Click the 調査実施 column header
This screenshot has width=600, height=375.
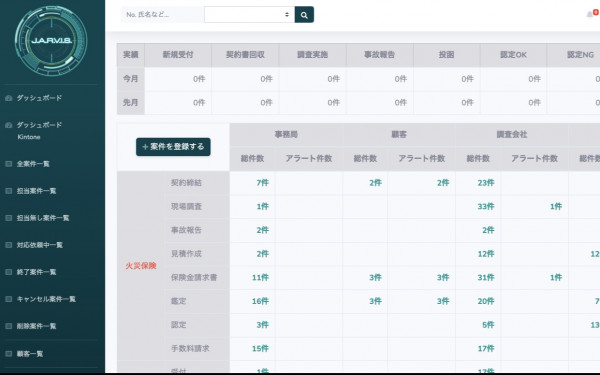point(312,55)
